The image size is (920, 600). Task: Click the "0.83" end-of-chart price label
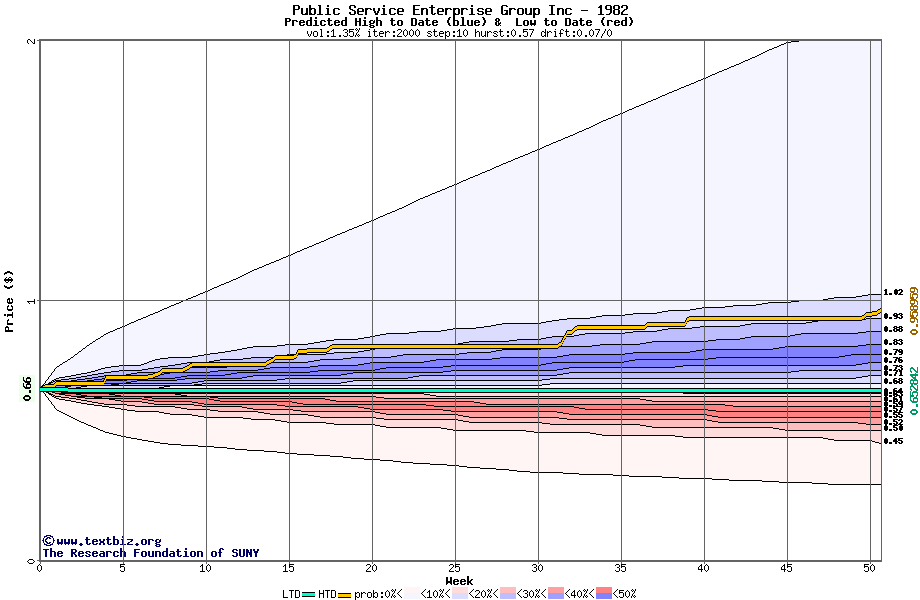[893, 342]
